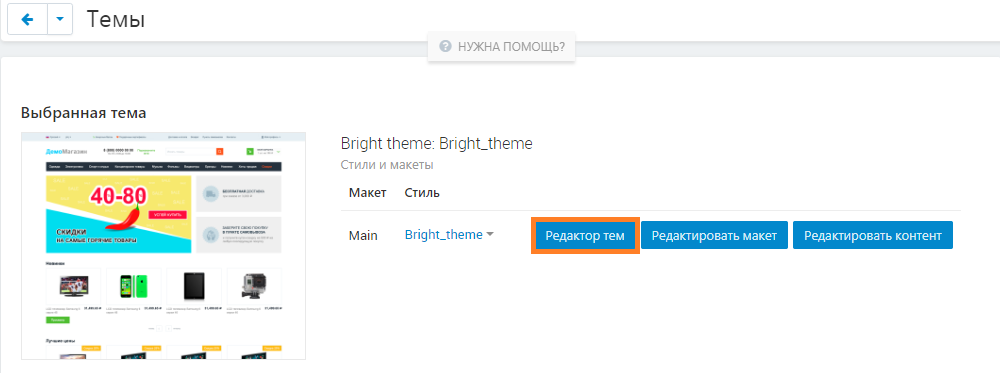Screen dimensions: 1000x373
Task: Click the Main layout name
Action: click(x=363, y=235)
